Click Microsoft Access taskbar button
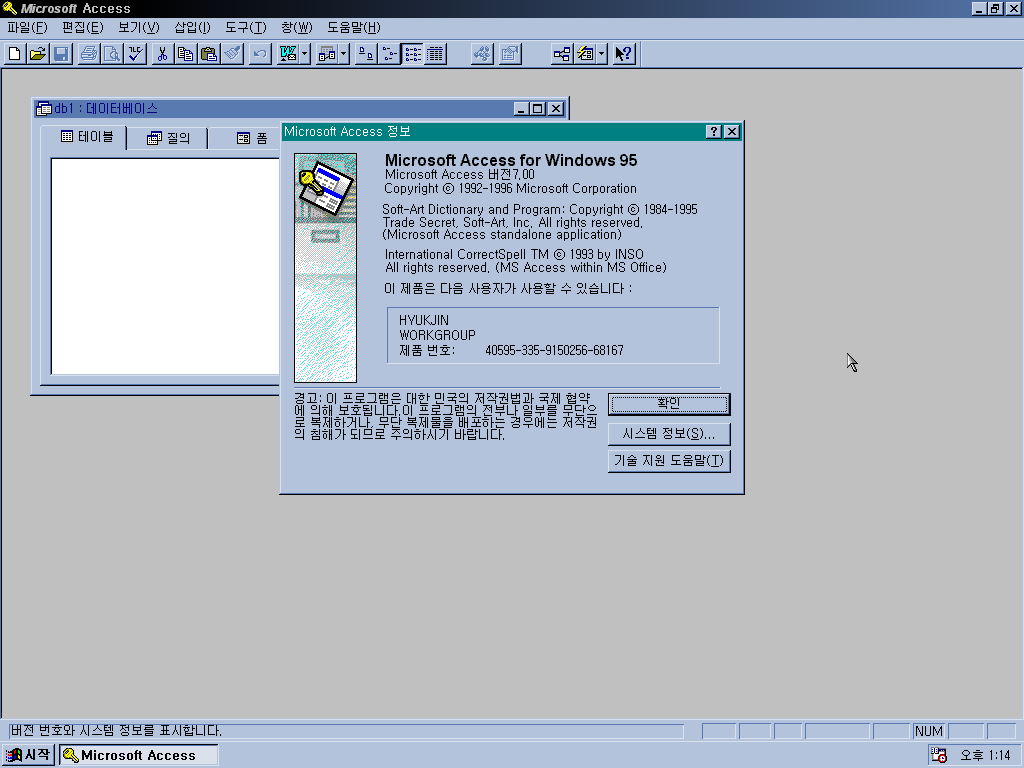Image resolution: width=1024 pixels, height=768 pixels. [139, 755]
